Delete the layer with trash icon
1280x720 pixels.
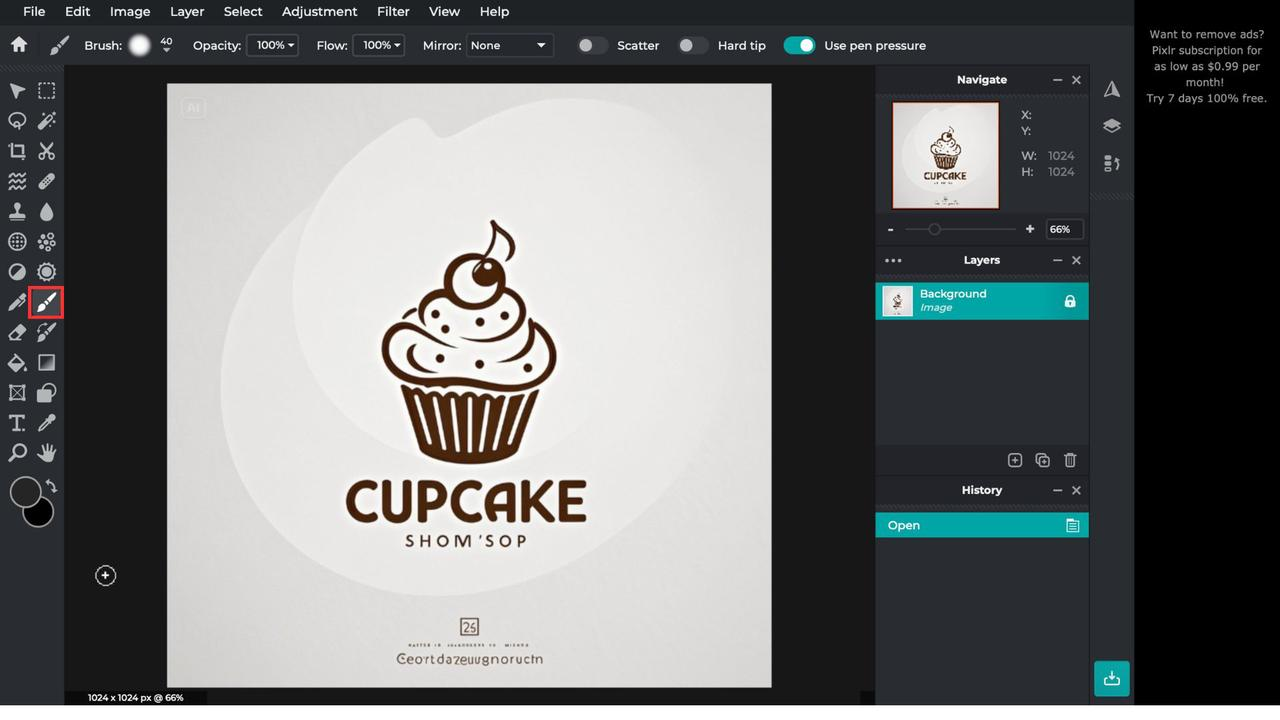[x=1070, y=460]
